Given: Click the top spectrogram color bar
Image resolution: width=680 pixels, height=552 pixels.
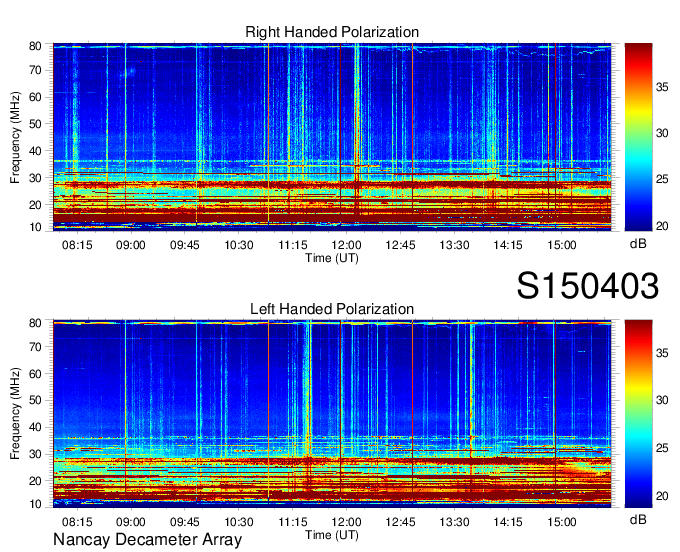Looking at the screenshot, I should point(638,137).
